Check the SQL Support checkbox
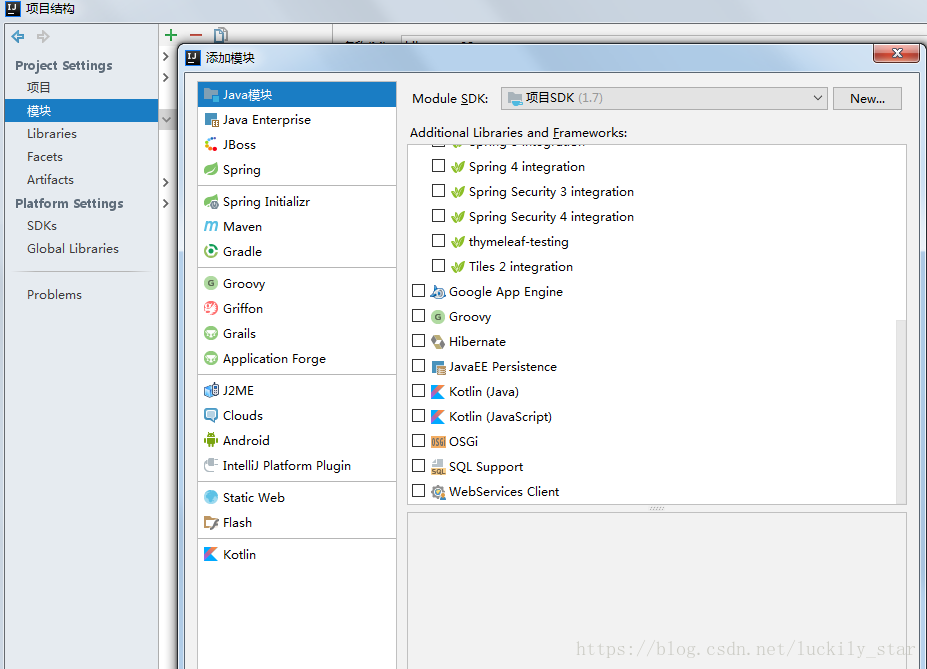 click(x=419, y=466)
